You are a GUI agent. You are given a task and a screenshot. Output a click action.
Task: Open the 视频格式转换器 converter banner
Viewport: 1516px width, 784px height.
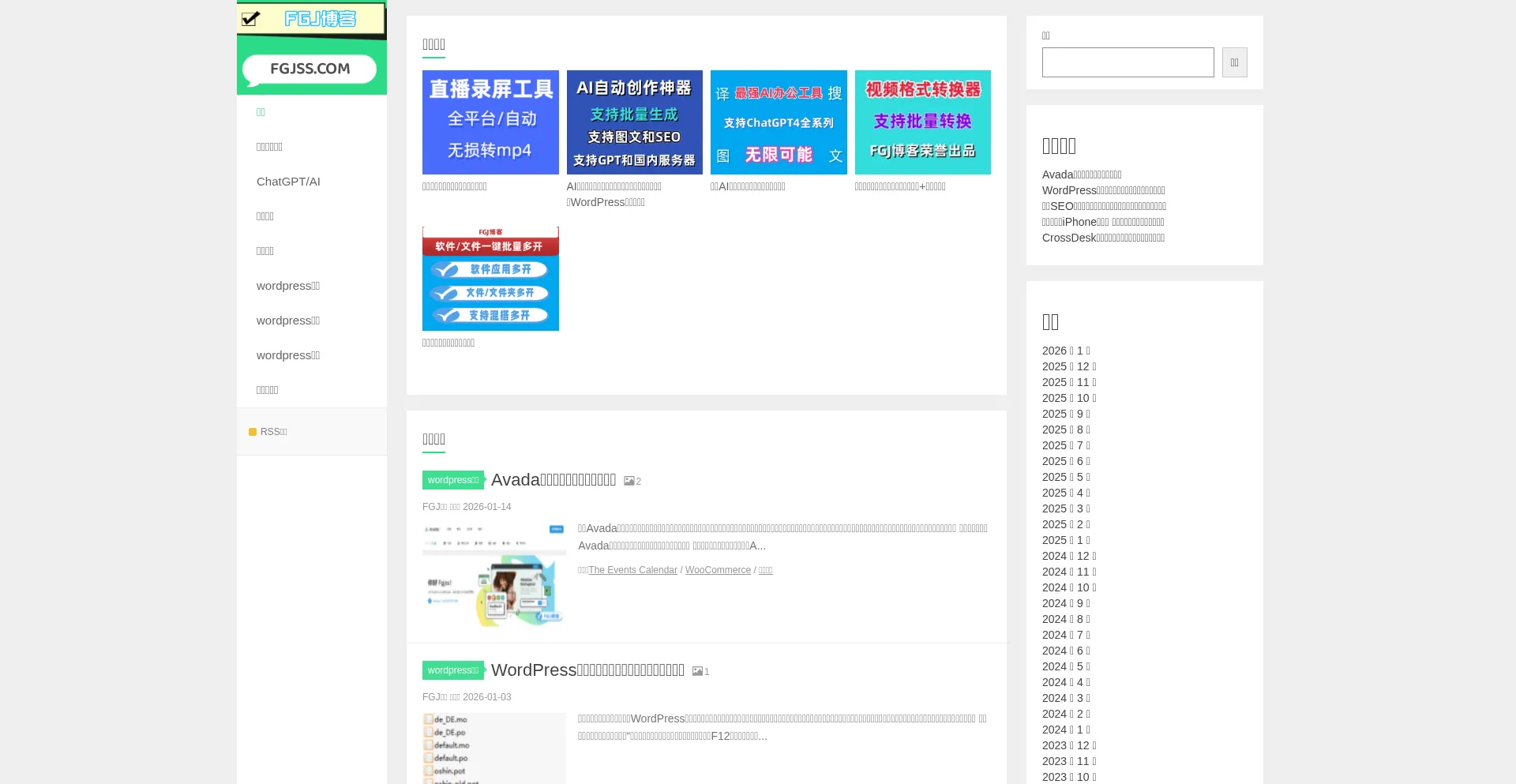coord(922,122)
